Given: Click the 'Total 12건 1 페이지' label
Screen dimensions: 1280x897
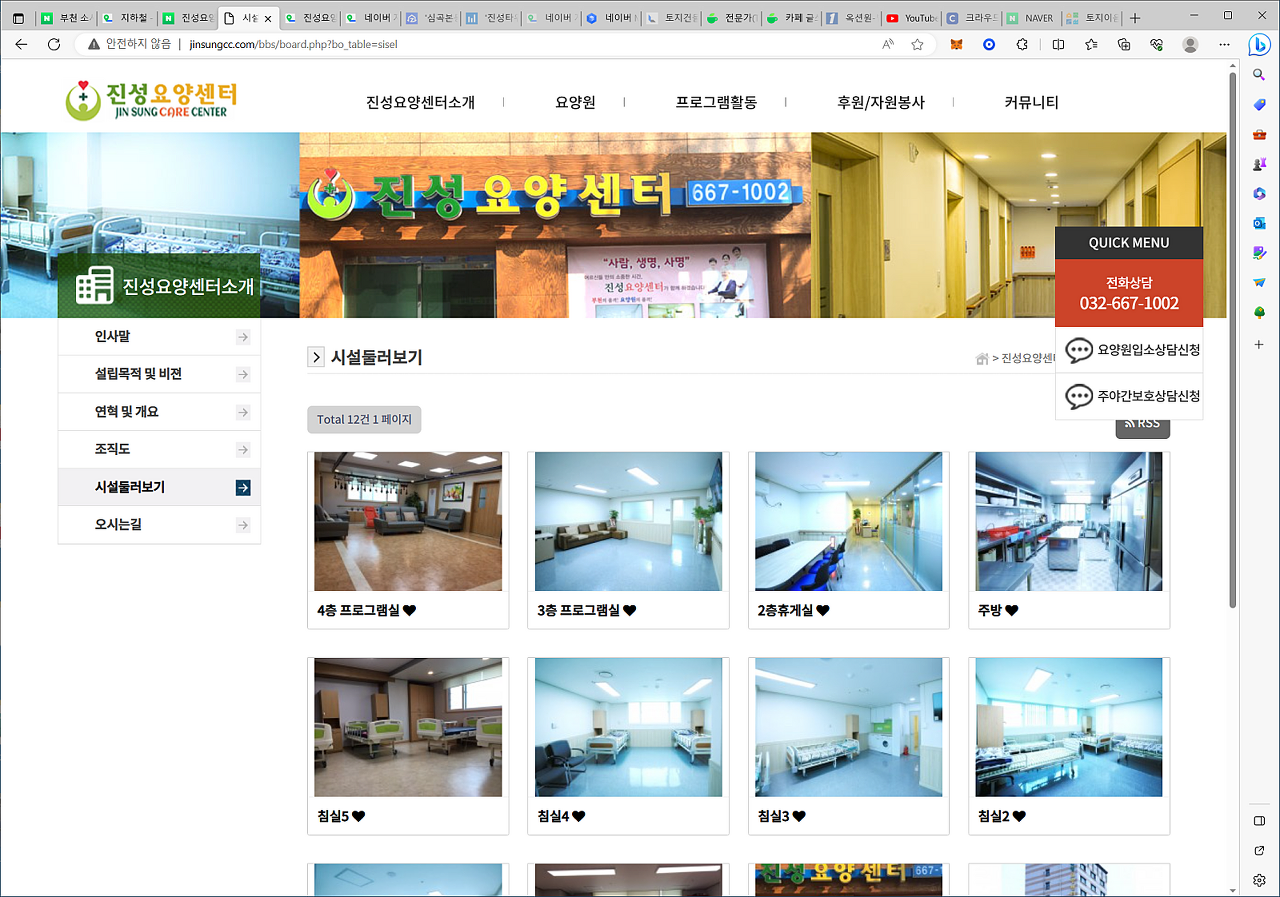Looking at the screenshot, I should [364, 420].
